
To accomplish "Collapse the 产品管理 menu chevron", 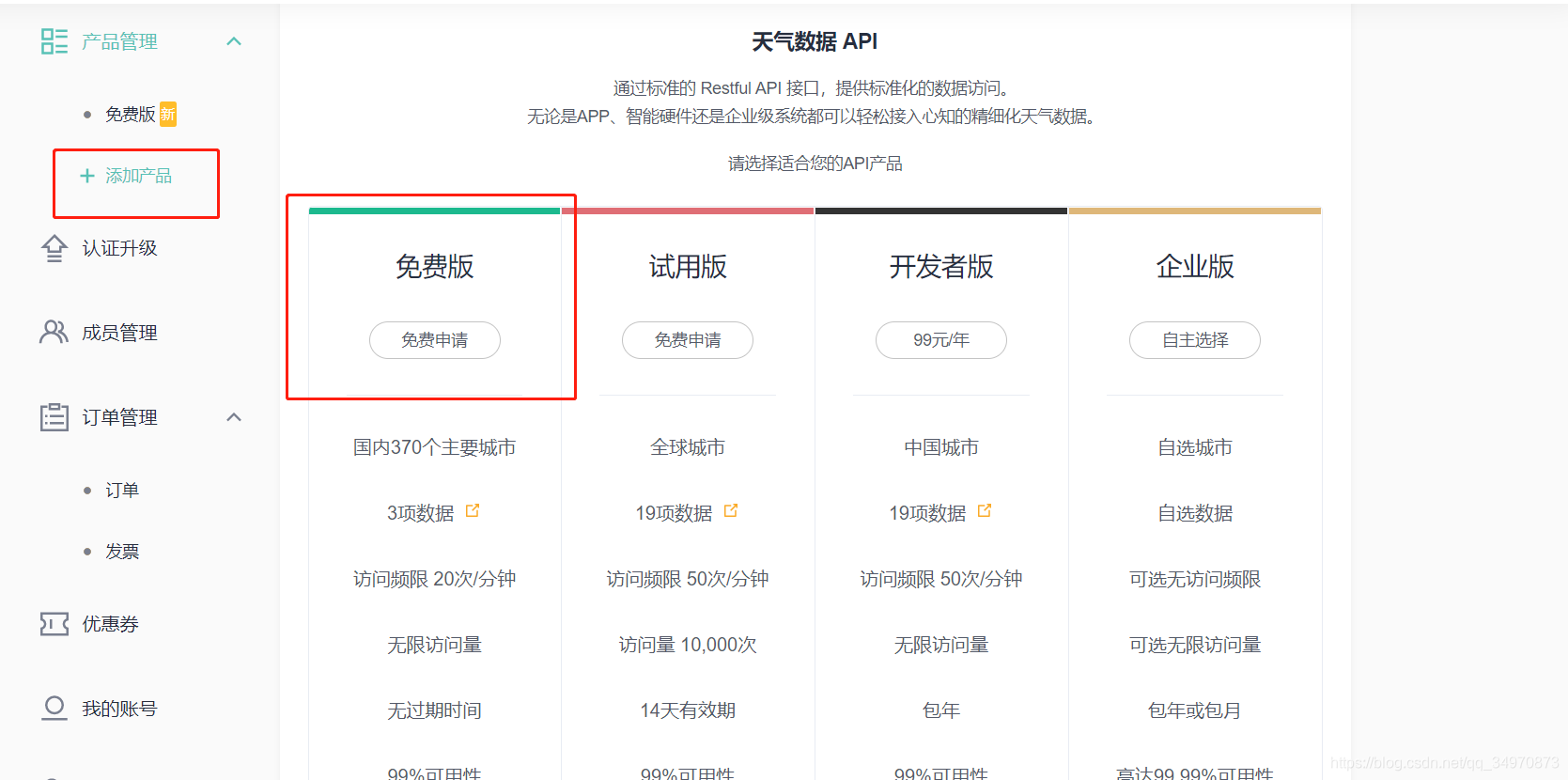I will click(234, 41).
